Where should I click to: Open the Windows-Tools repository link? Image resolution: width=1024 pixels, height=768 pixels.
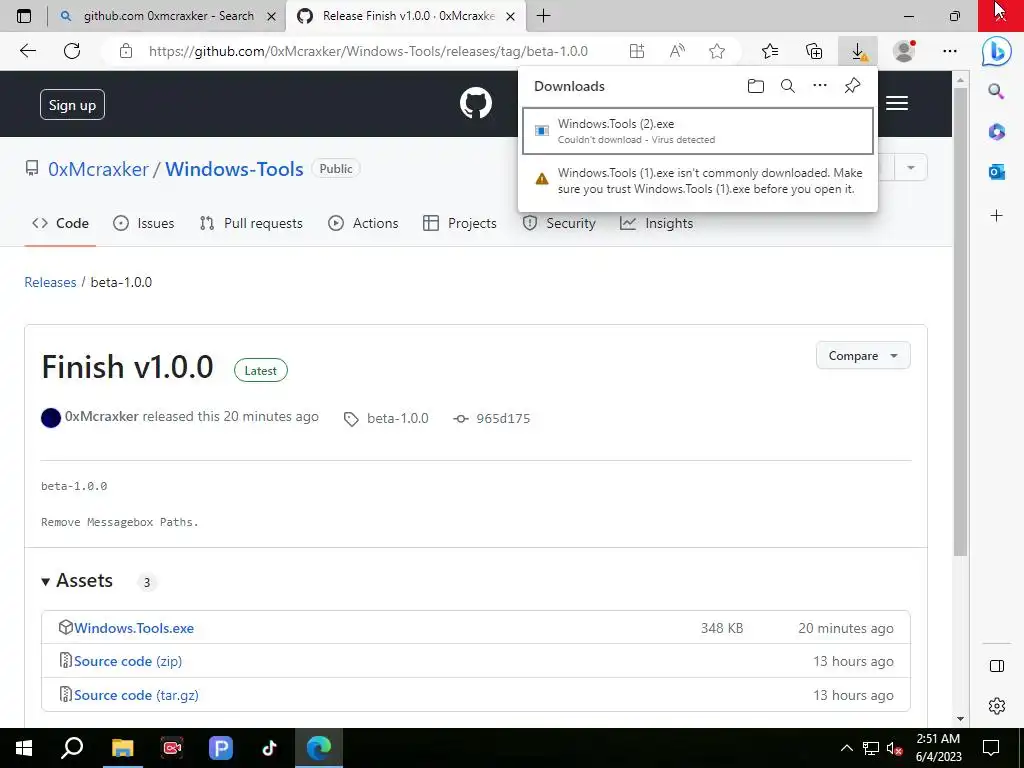tap(234, 169)
